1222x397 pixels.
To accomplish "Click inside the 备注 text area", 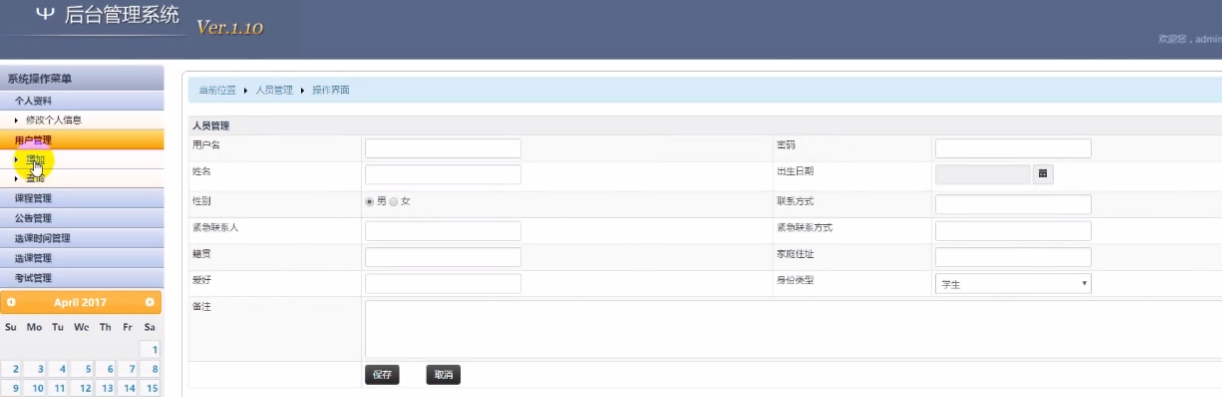I will 793,328.
